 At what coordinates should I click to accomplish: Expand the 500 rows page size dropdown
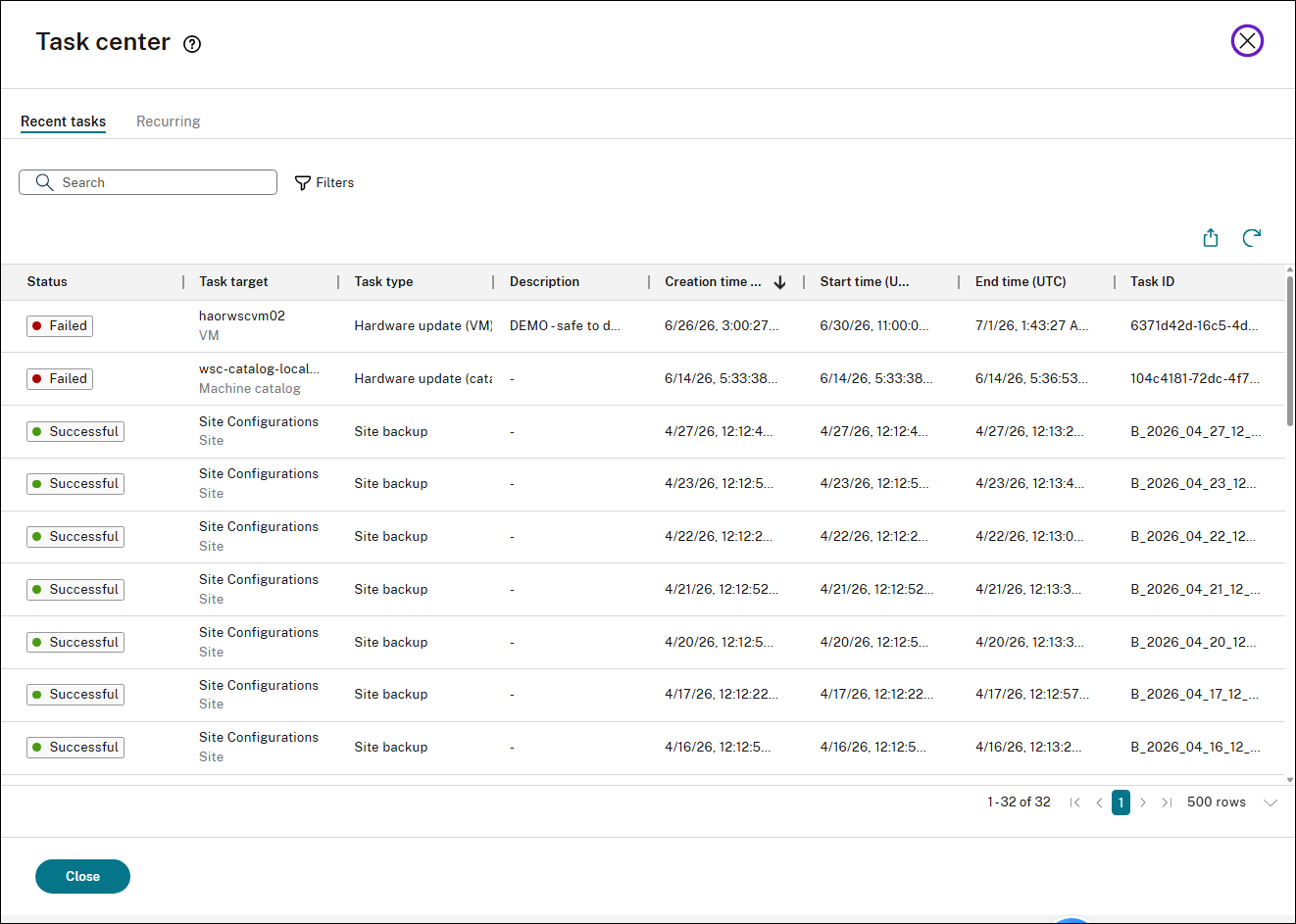click(x=1271, y=802)
